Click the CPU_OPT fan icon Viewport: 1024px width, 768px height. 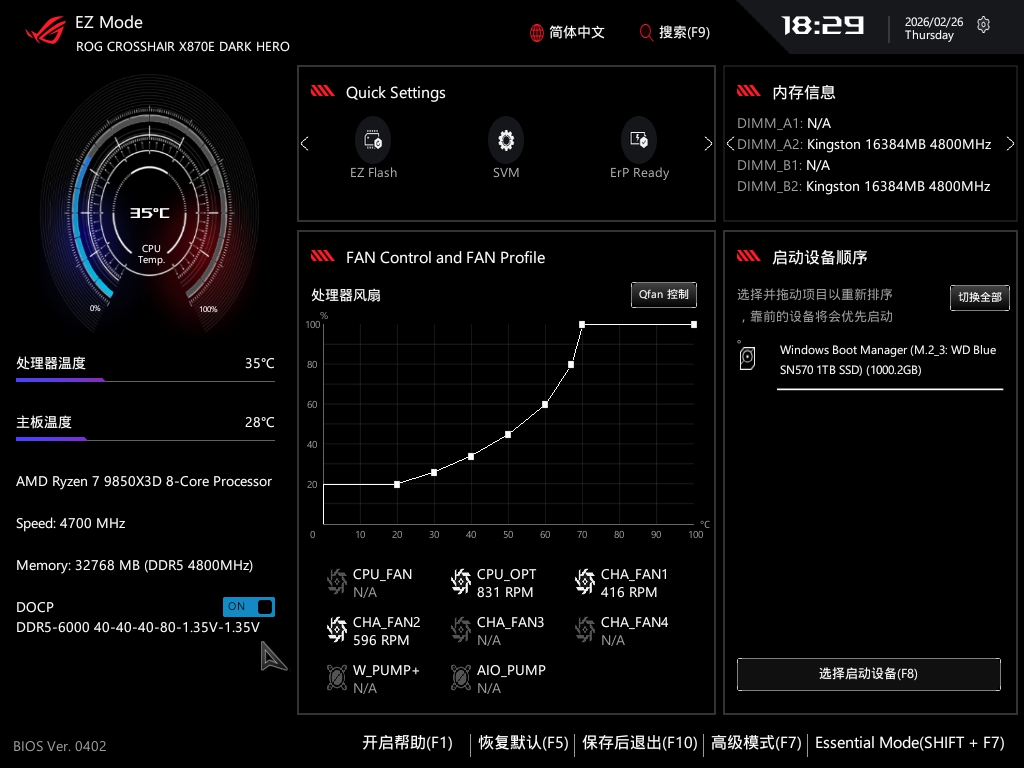(x=460, y=581)
